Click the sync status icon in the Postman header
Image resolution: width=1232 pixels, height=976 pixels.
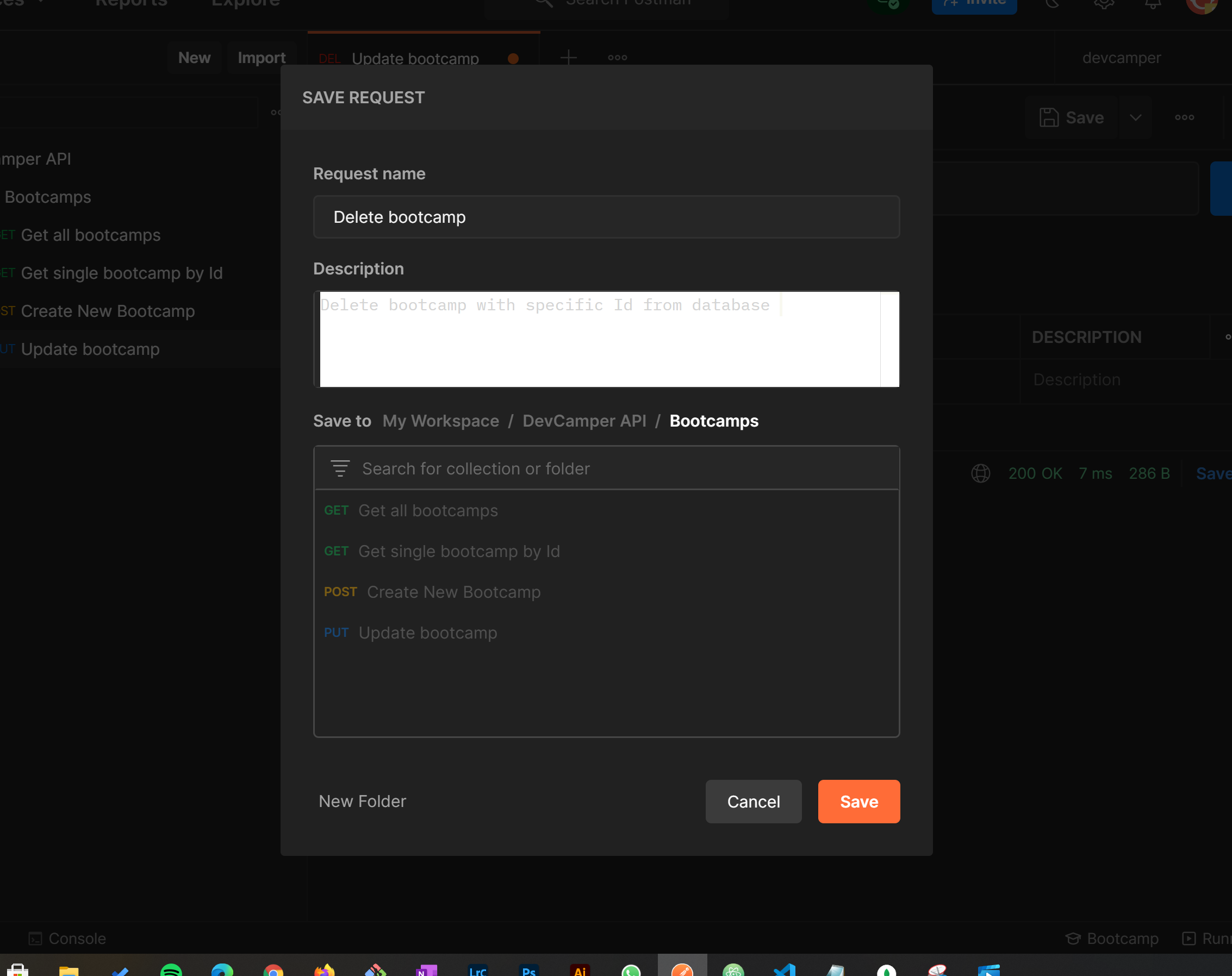888,4
